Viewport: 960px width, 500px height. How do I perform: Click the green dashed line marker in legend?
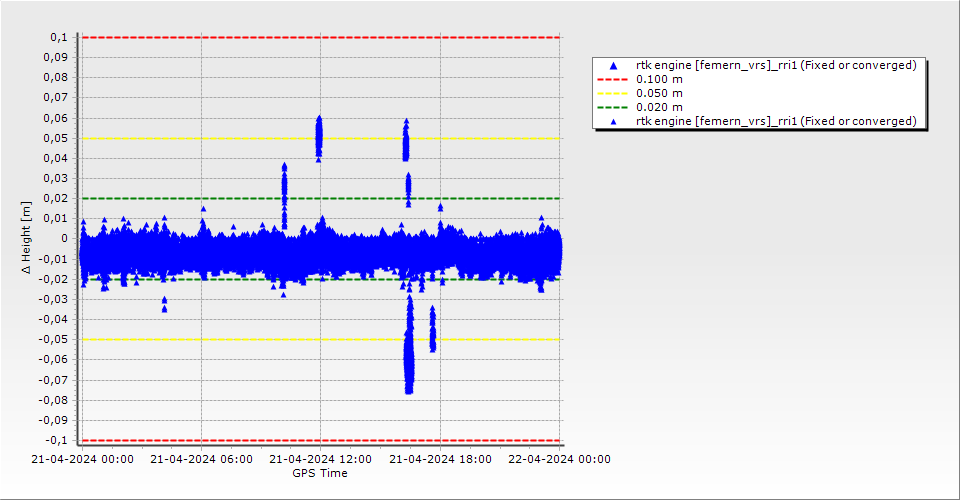coord(612,107)
